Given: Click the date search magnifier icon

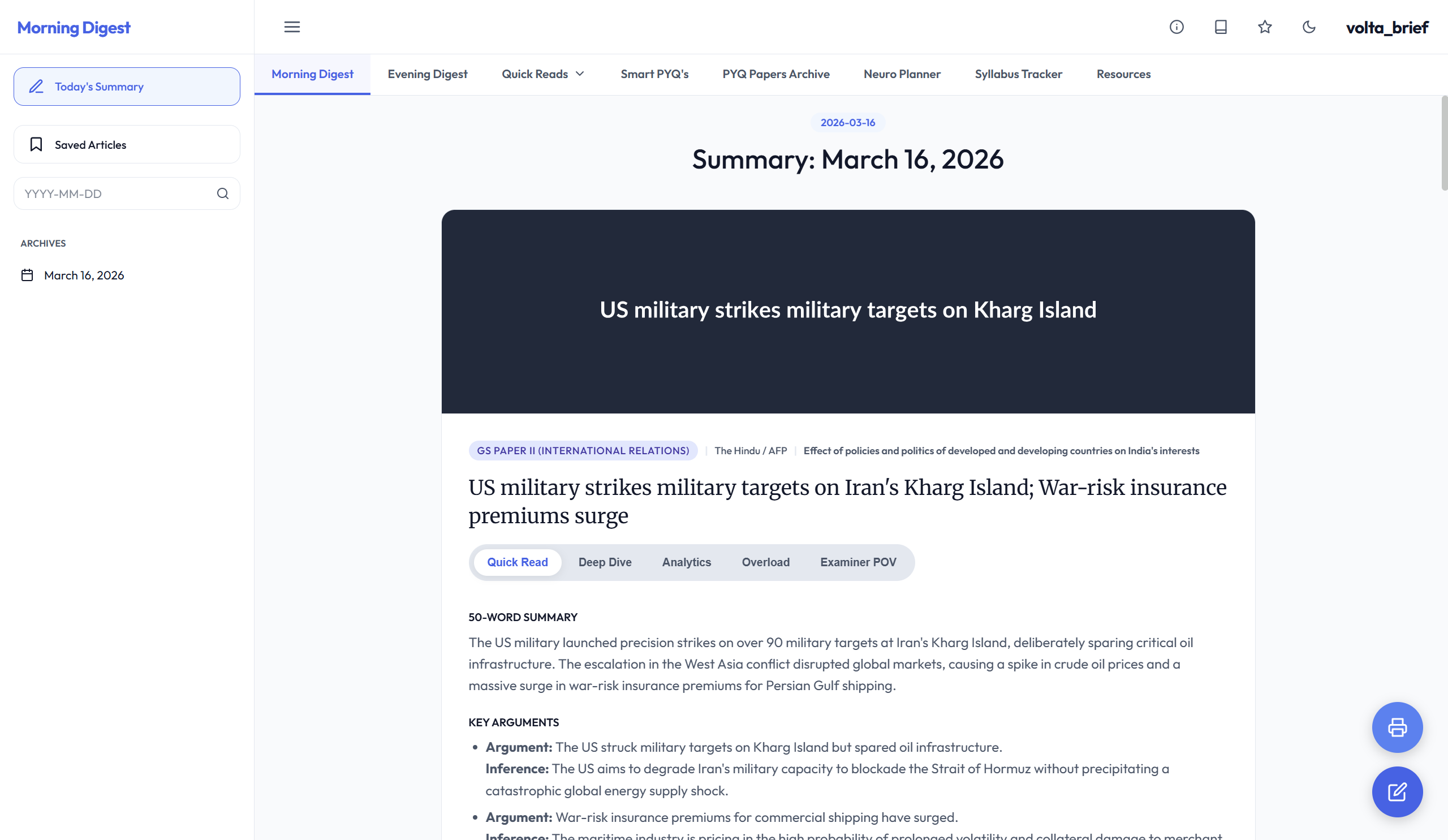Looking at the screenshot, I should [223, 193].
